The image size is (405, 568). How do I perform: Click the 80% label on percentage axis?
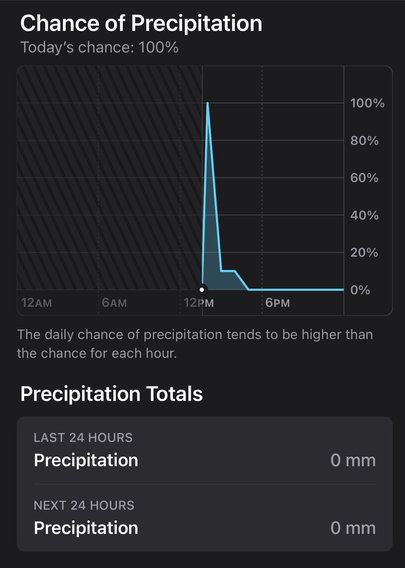(x=364, y=141)
